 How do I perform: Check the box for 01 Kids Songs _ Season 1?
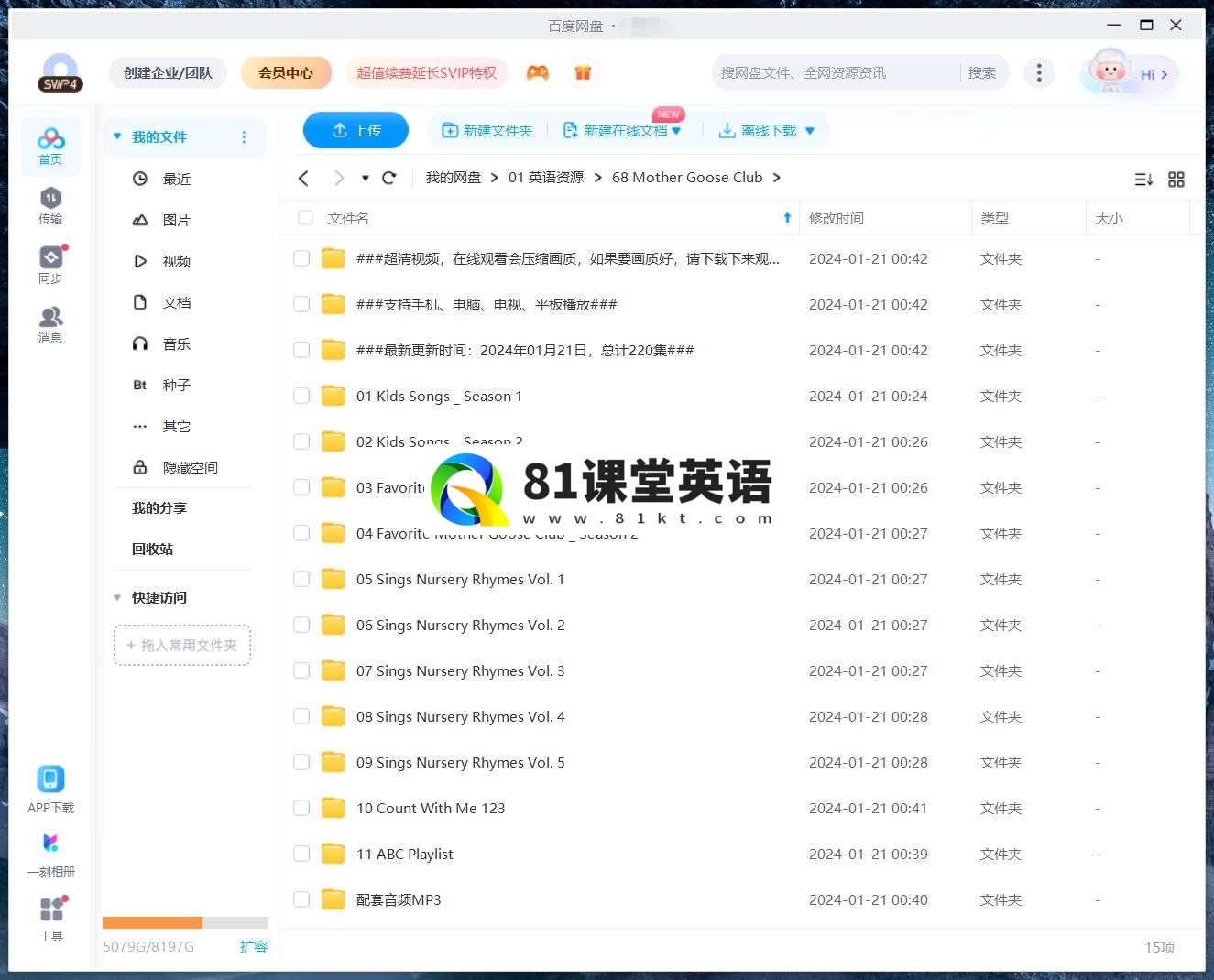[x=301, y=396]
